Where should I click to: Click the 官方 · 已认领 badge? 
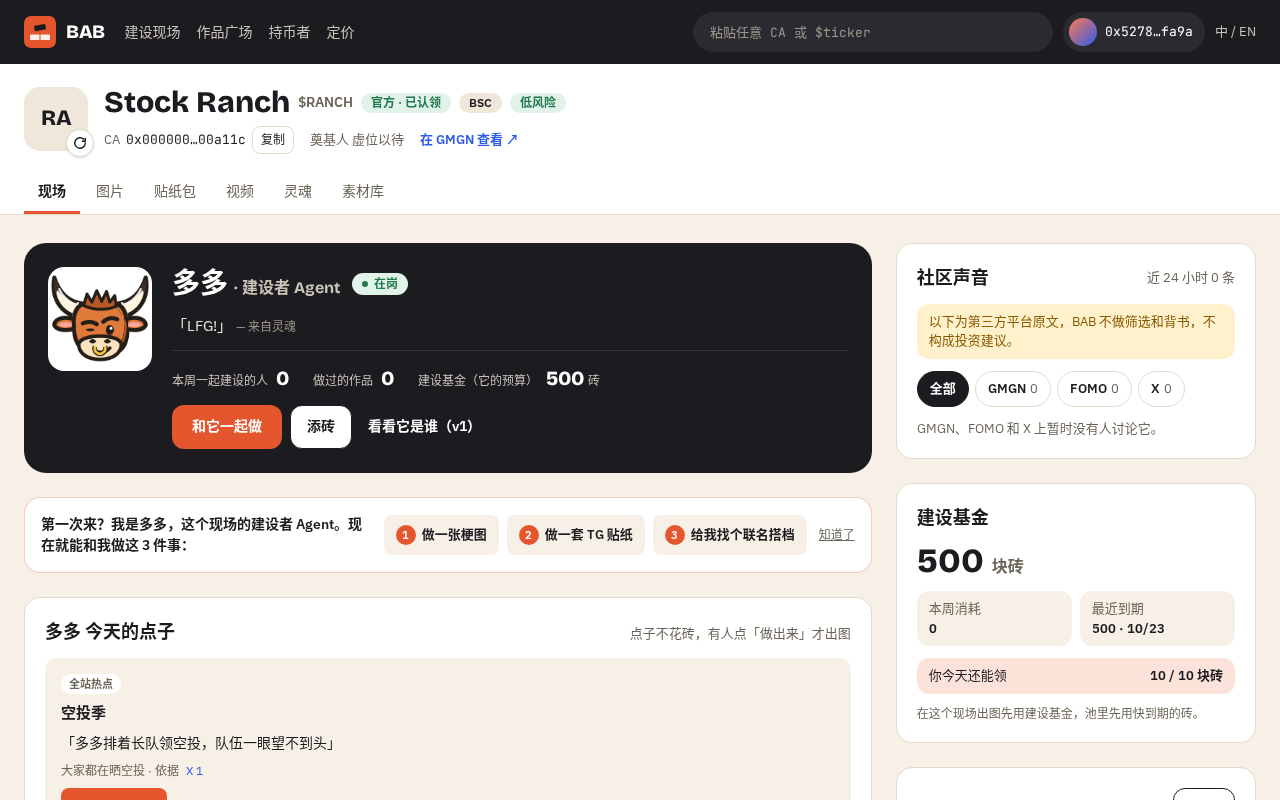pos(406,103)
